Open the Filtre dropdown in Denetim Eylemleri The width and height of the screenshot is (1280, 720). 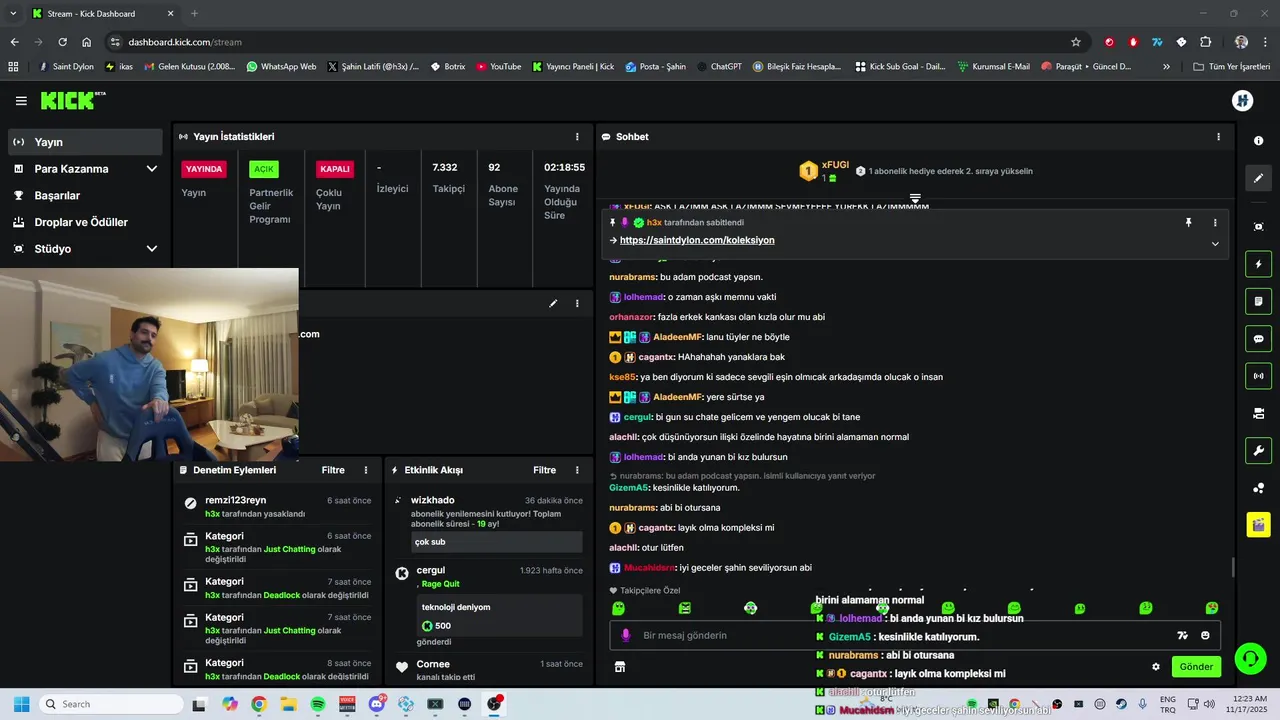click(x=333, y=470)
